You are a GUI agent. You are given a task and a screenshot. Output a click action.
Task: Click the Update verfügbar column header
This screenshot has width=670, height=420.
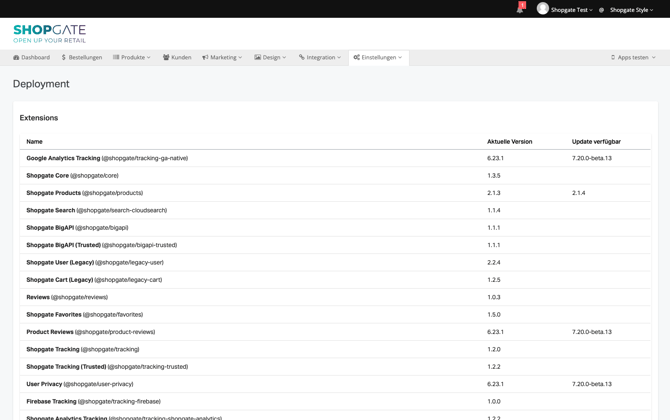coord(596,141)
